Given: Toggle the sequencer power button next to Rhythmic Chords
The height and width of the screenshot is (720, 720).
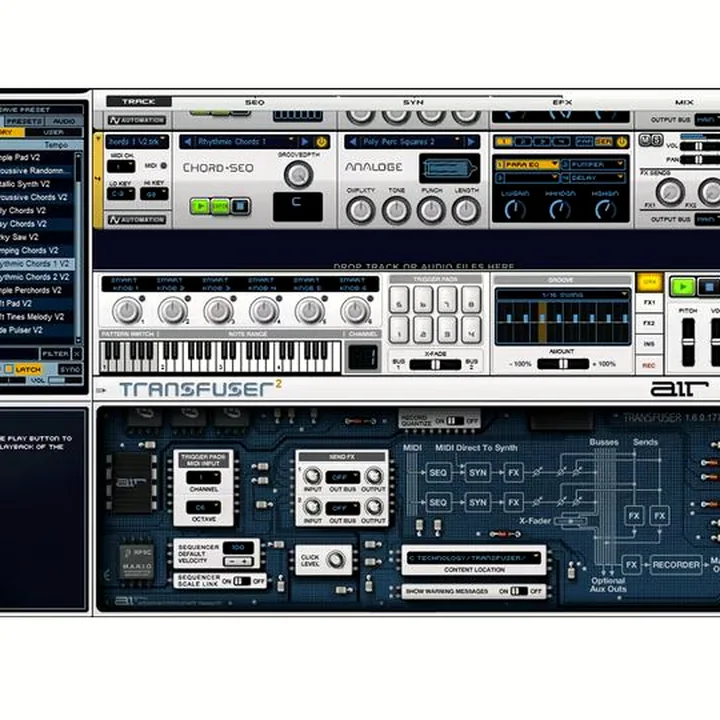Looking at the screenshot, I should (321, 142).
